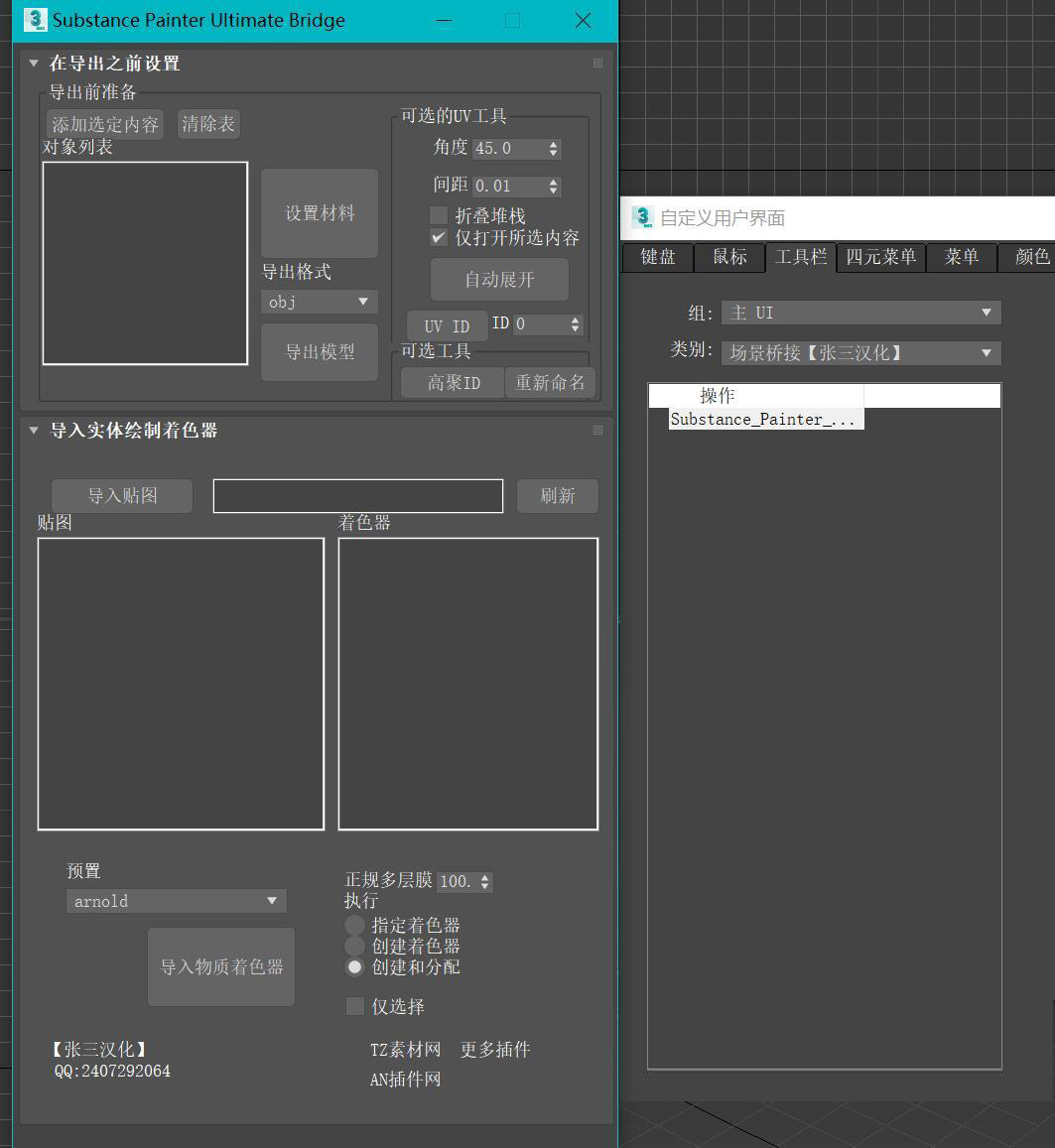1055x1148 pixels.
Task: Switch to the 颜色 tab
Action: click(x=1031, y=257)
